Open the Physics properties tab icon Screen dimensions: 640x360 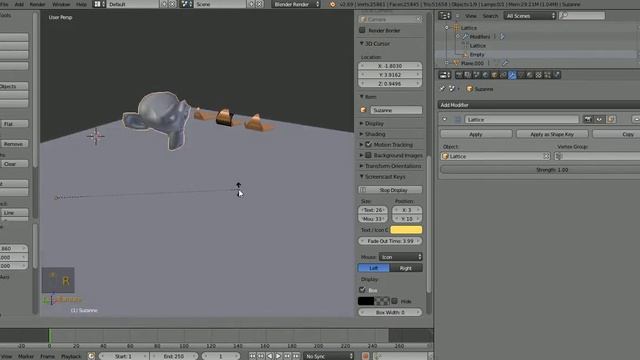pos(557,75)
